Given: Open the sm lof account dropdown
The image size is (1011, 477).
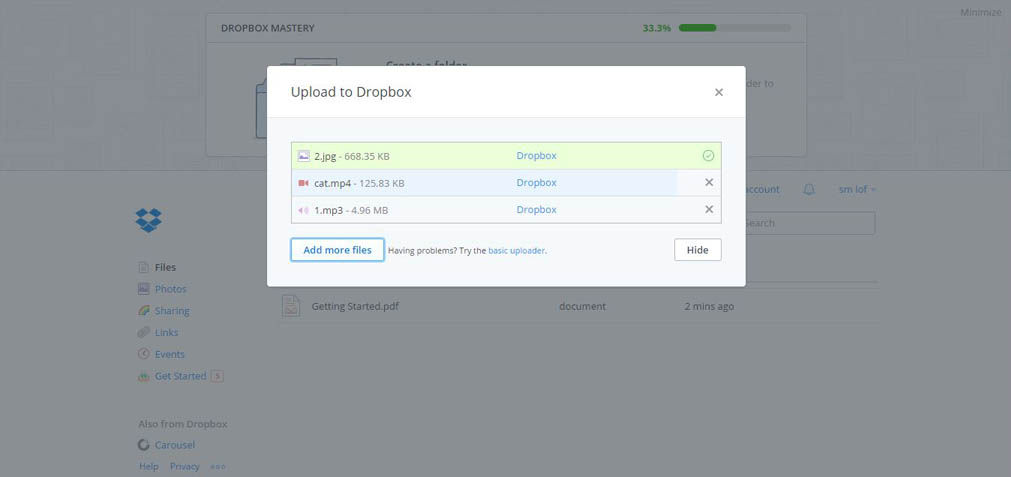Looking at the screenshot, I should point(857,190).
